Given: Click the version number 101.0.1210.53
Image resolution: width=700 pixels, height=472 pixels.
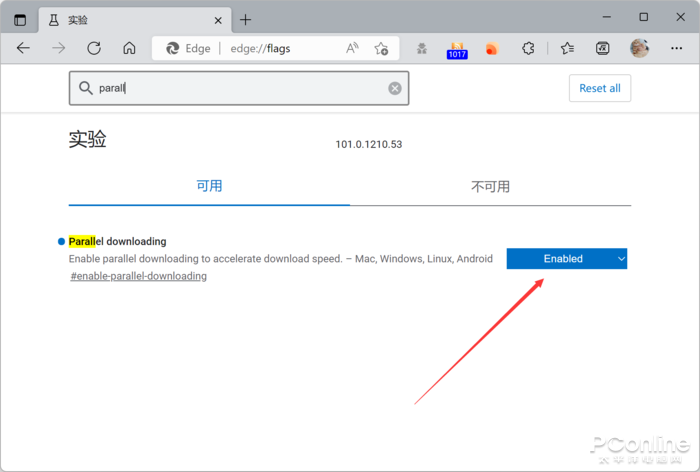Looking at the screenshot, I should [369, 144].
